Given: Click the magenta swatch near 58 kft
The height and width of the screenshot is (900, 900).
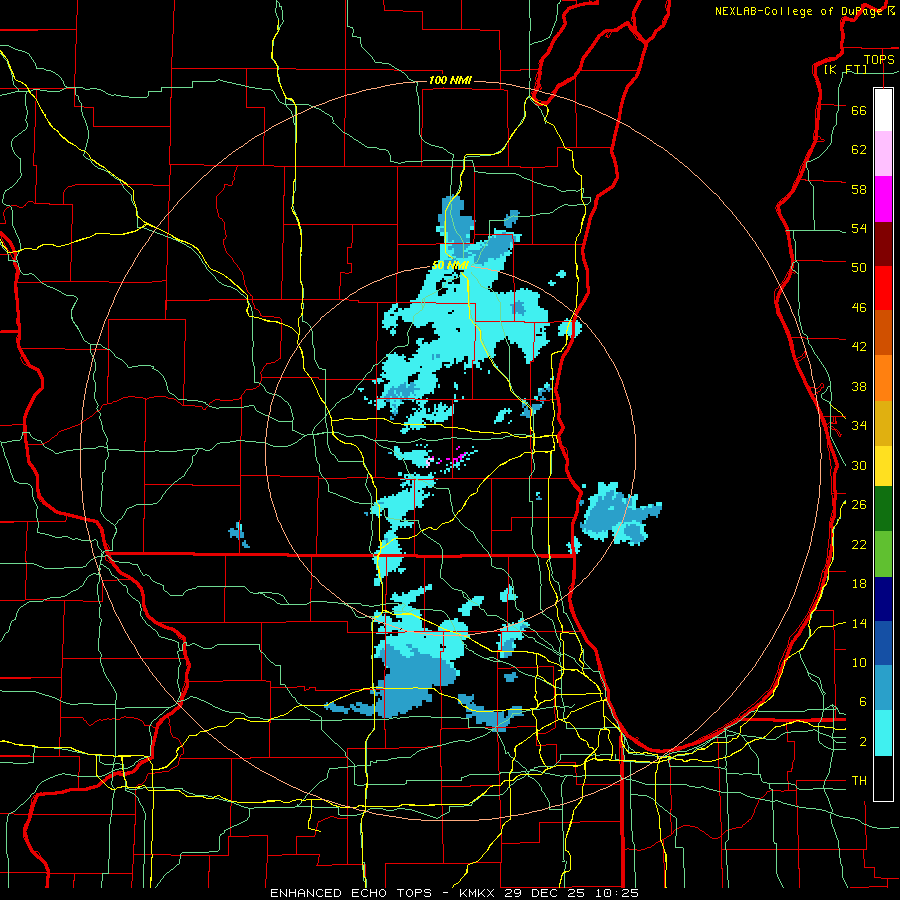Looking at the screenshot, I should click(x=883, y=199).
